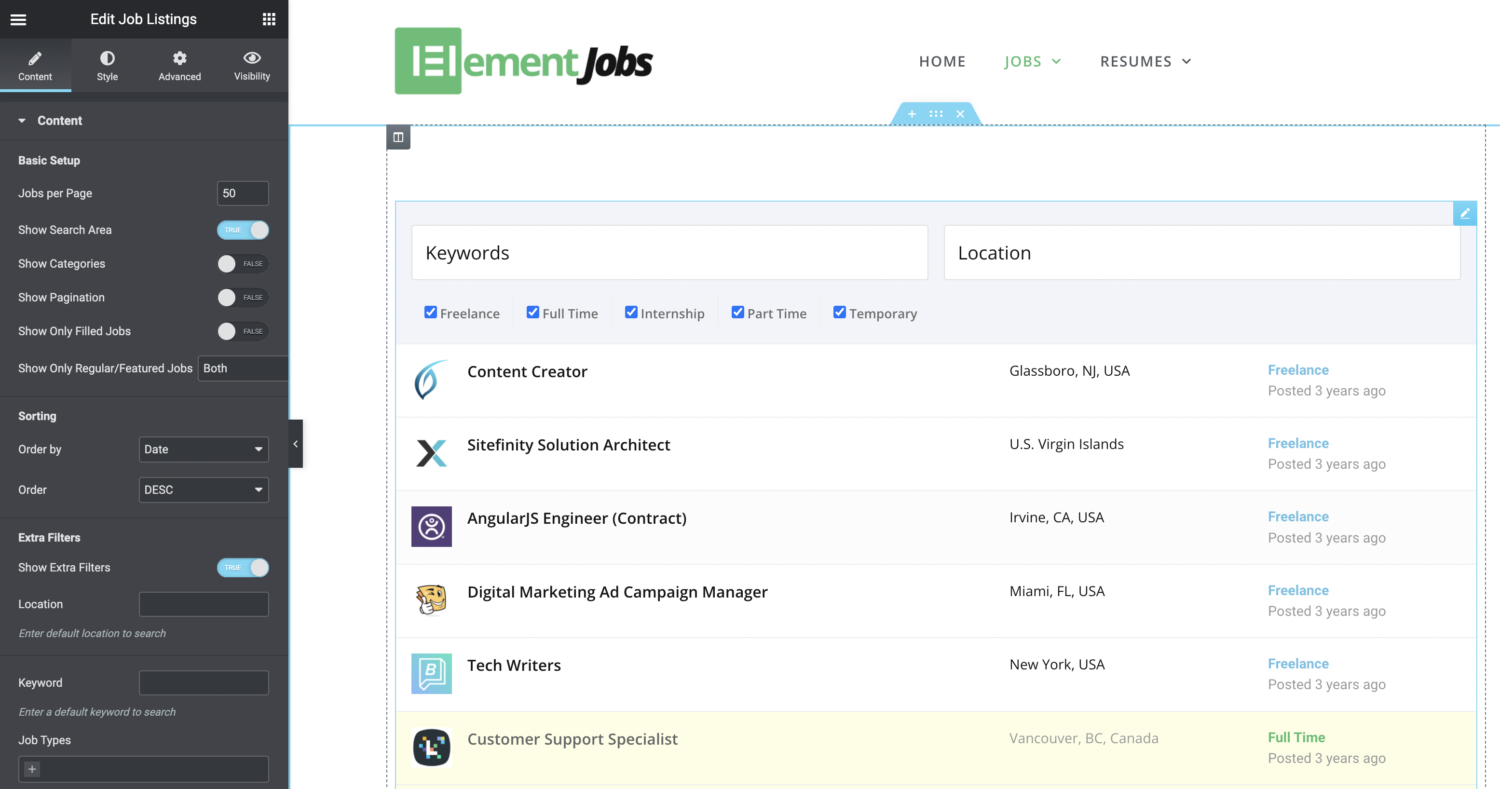Open the Elementor hamburger menu
The width and height of the screenshot is (1500, 789).
click(18, 19)
